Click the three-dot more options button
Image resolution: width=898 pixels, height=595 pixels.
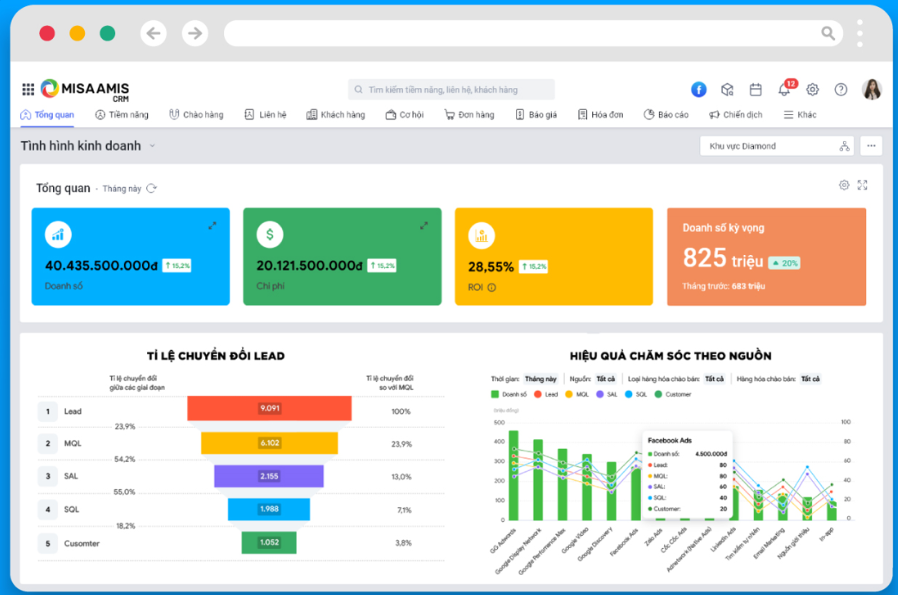pyautogui.click(x=871, y=146)
